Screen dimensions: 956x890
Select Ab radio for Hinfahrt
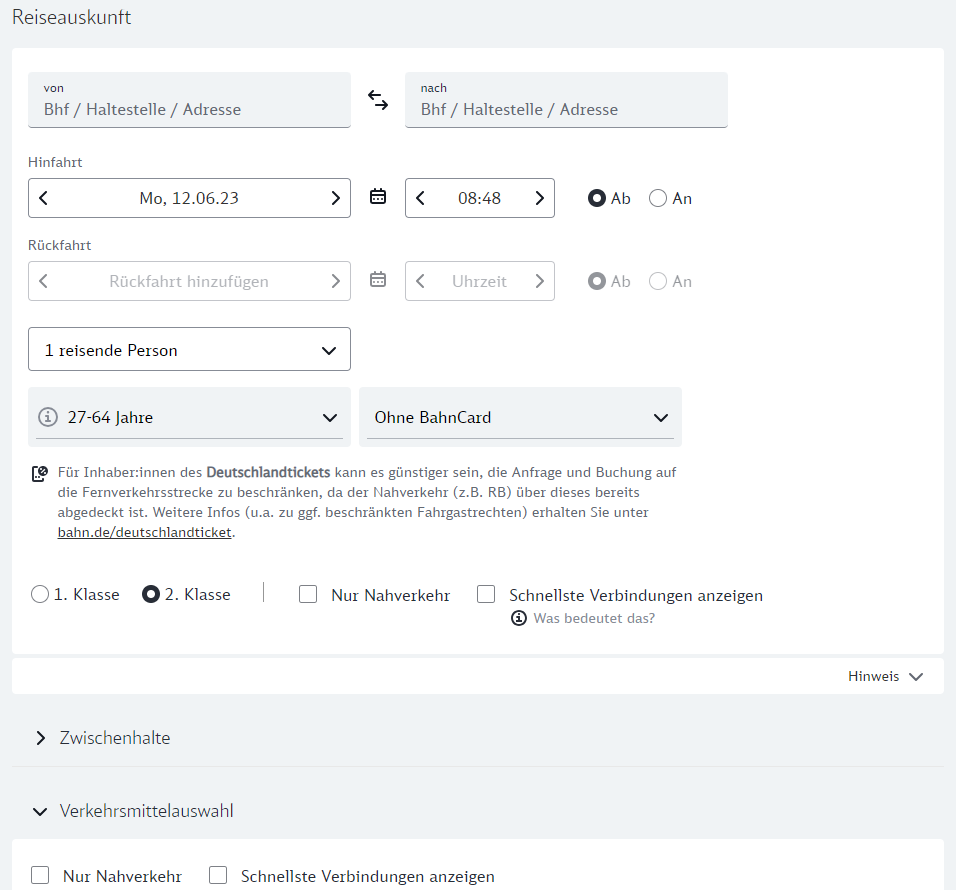tap(596, 198)
